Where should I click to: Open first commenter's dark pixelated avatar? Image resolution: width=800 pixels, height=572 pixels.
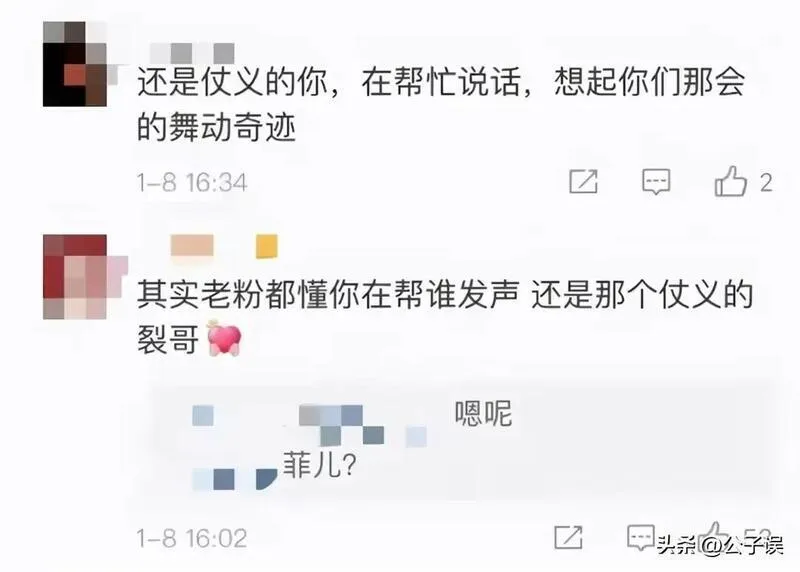coord(75,64)
